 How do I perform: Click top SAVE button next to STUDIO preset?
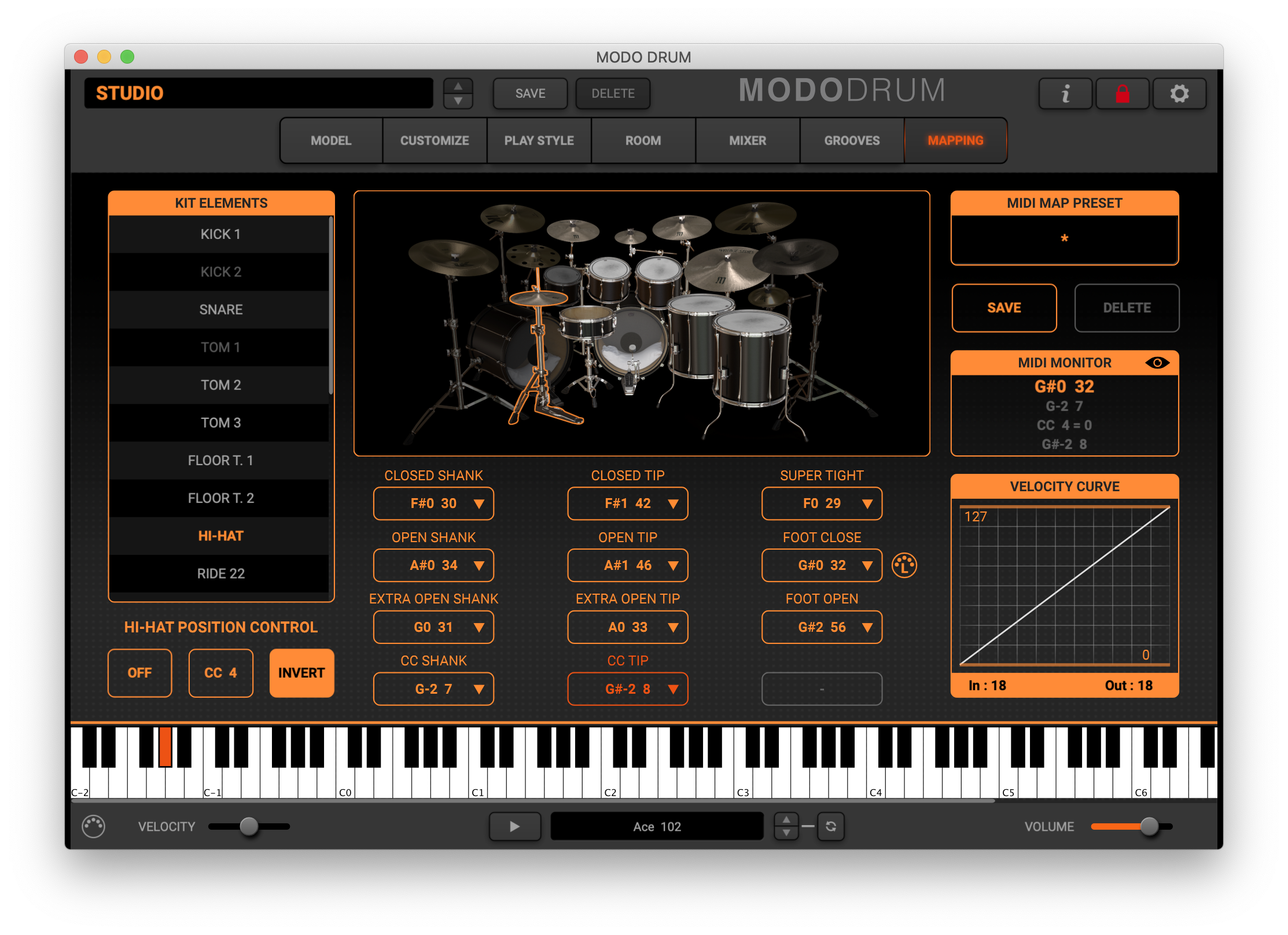click(530, 94)
